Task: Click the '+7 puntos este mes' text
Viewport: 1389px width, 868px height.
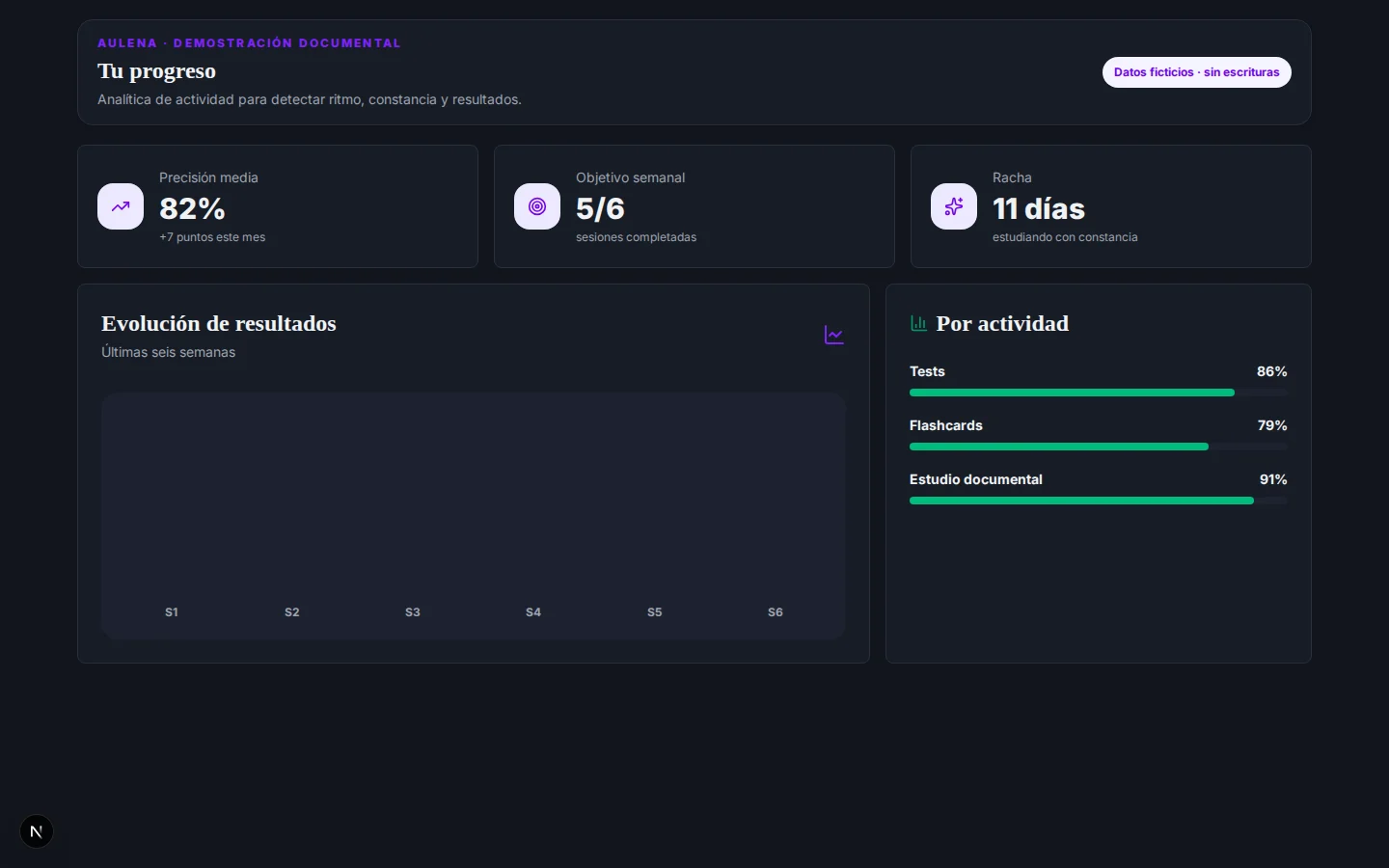Action: click(212, 237)
